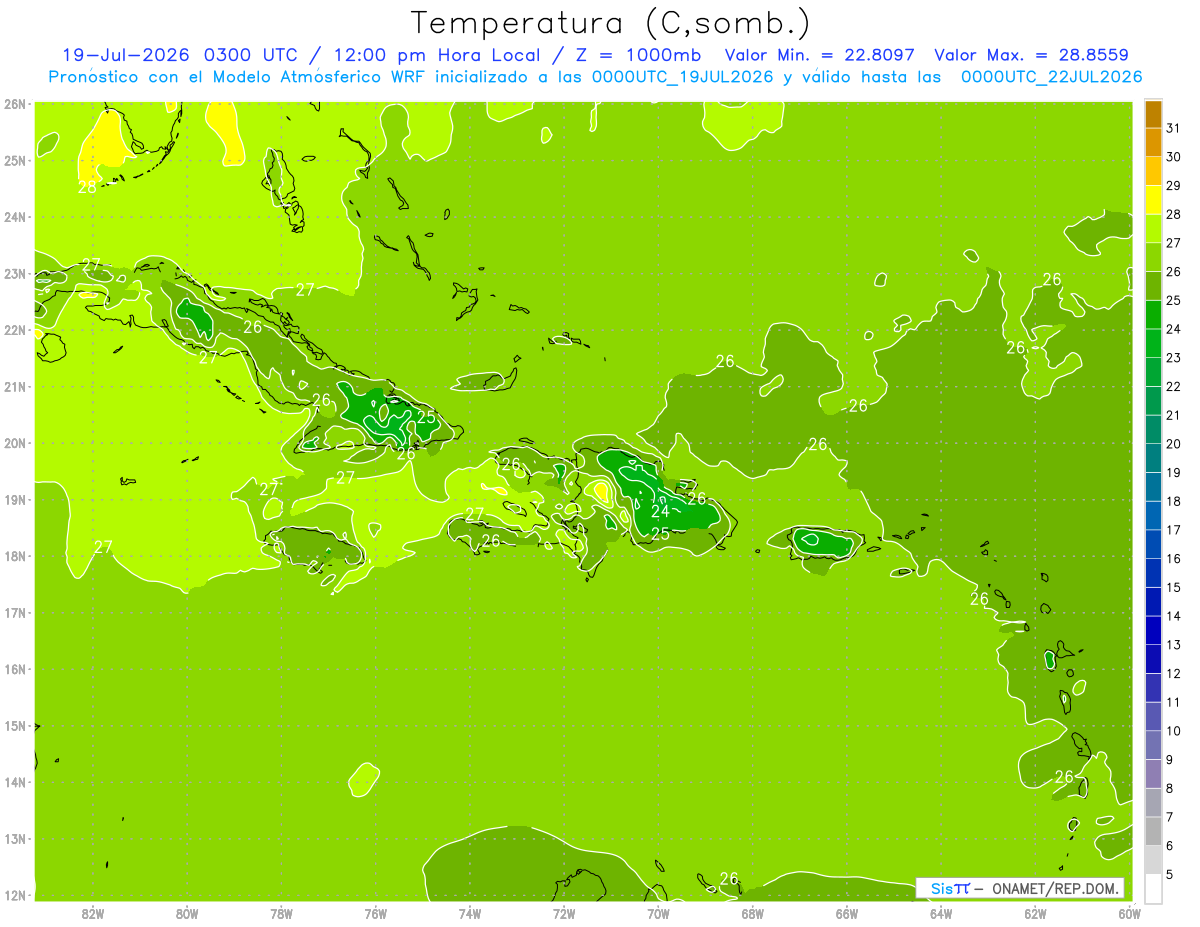Click the 13N latitude axis label

pyautogui.click(x=15, y=838)
